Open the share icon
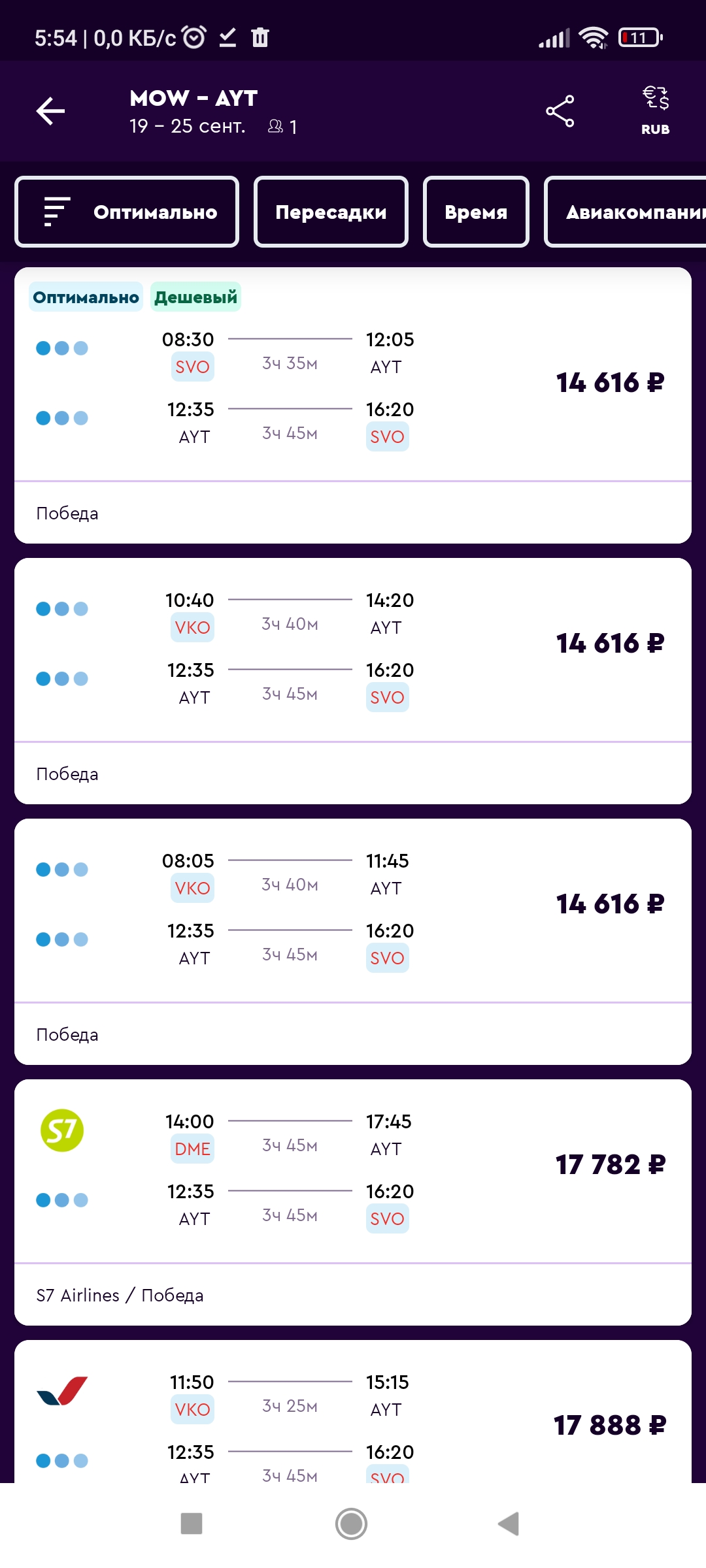The height and width of the screenshot is (1568, 706). pyautogui.click(x=560, y=111)
